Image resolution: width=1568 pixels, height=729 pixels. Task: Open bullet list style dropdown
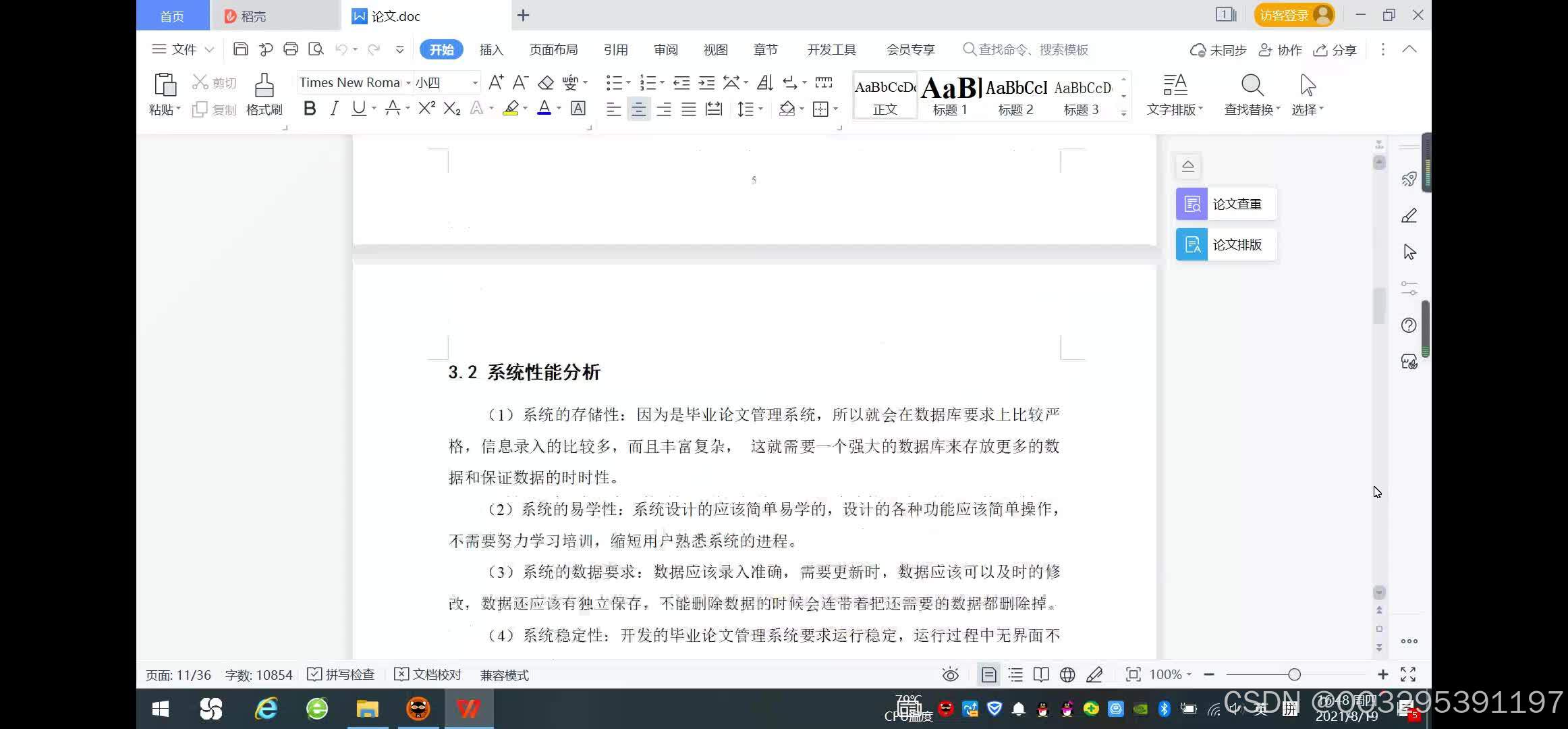(x=628, y=82)
